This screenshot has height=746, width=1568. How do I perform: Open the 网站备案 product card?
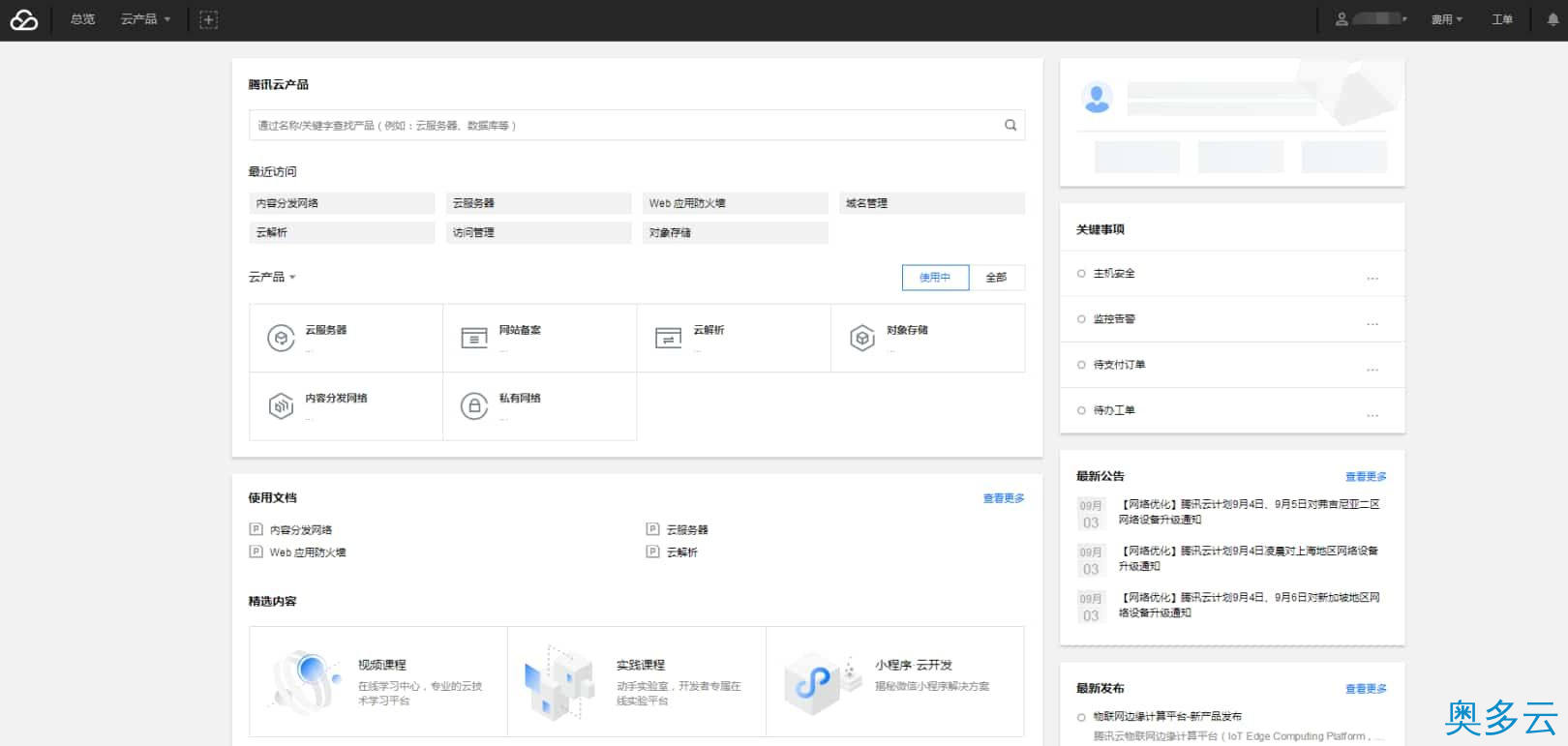[540, 338]
